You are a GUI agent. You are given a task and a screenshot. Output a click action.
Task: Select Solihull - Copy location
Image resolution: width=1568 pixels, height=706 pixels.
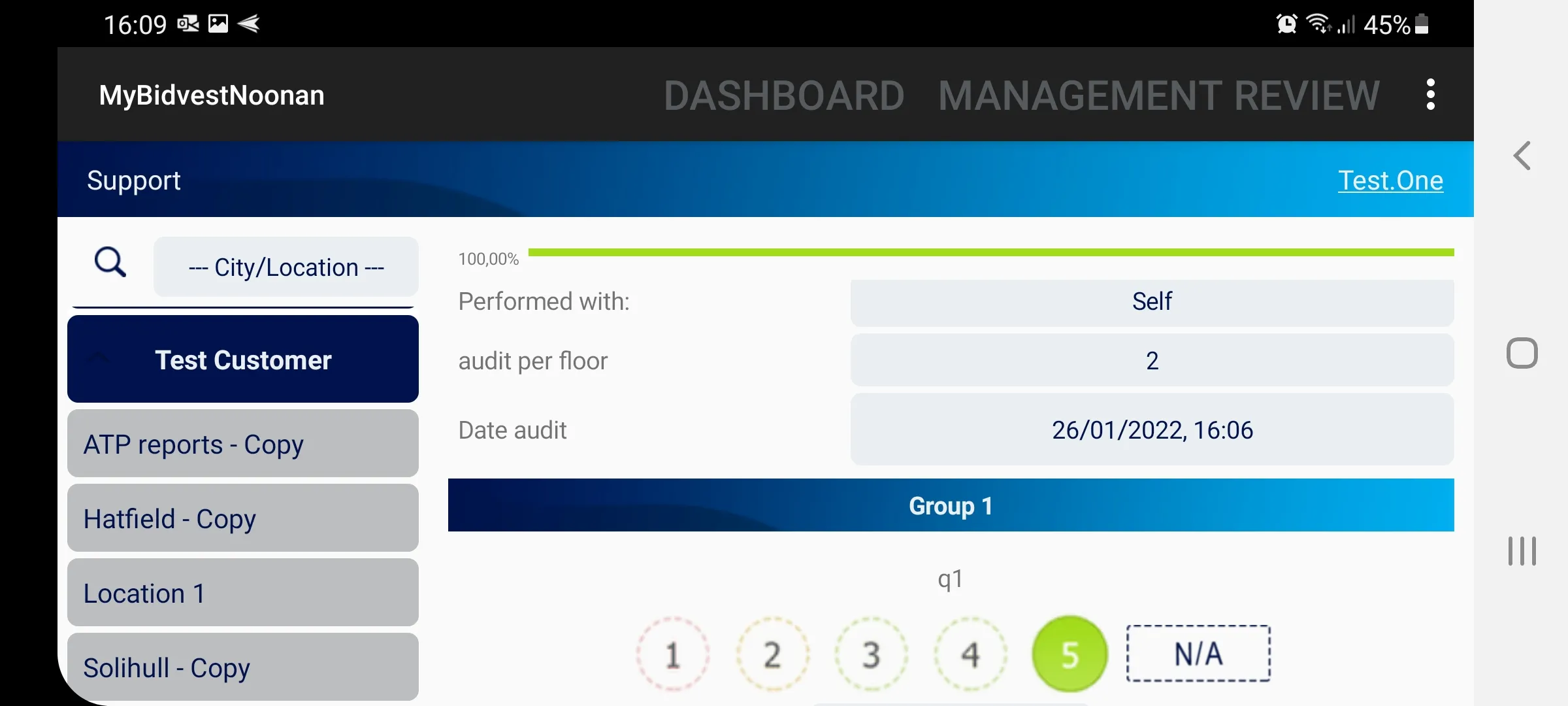pyautogui.click(x=243, y=666)
